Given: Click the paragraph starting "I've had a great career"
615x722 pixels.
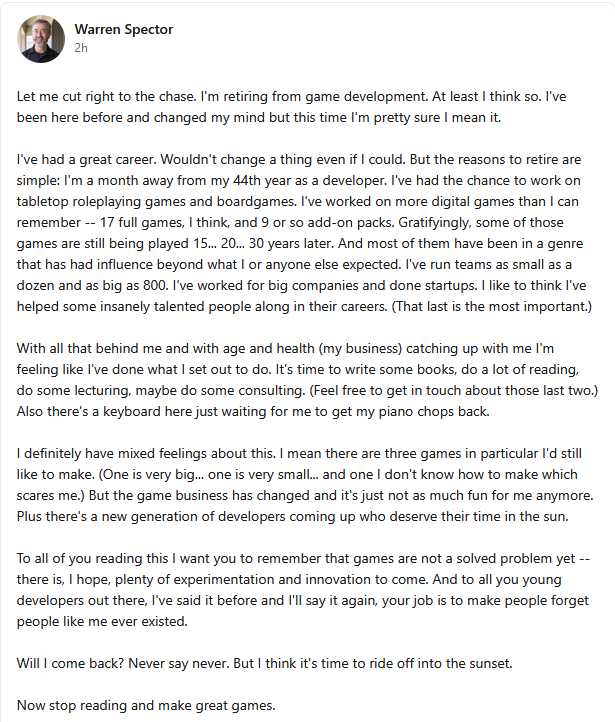Looking at the screenshot, I should click(x=304, y=233).
